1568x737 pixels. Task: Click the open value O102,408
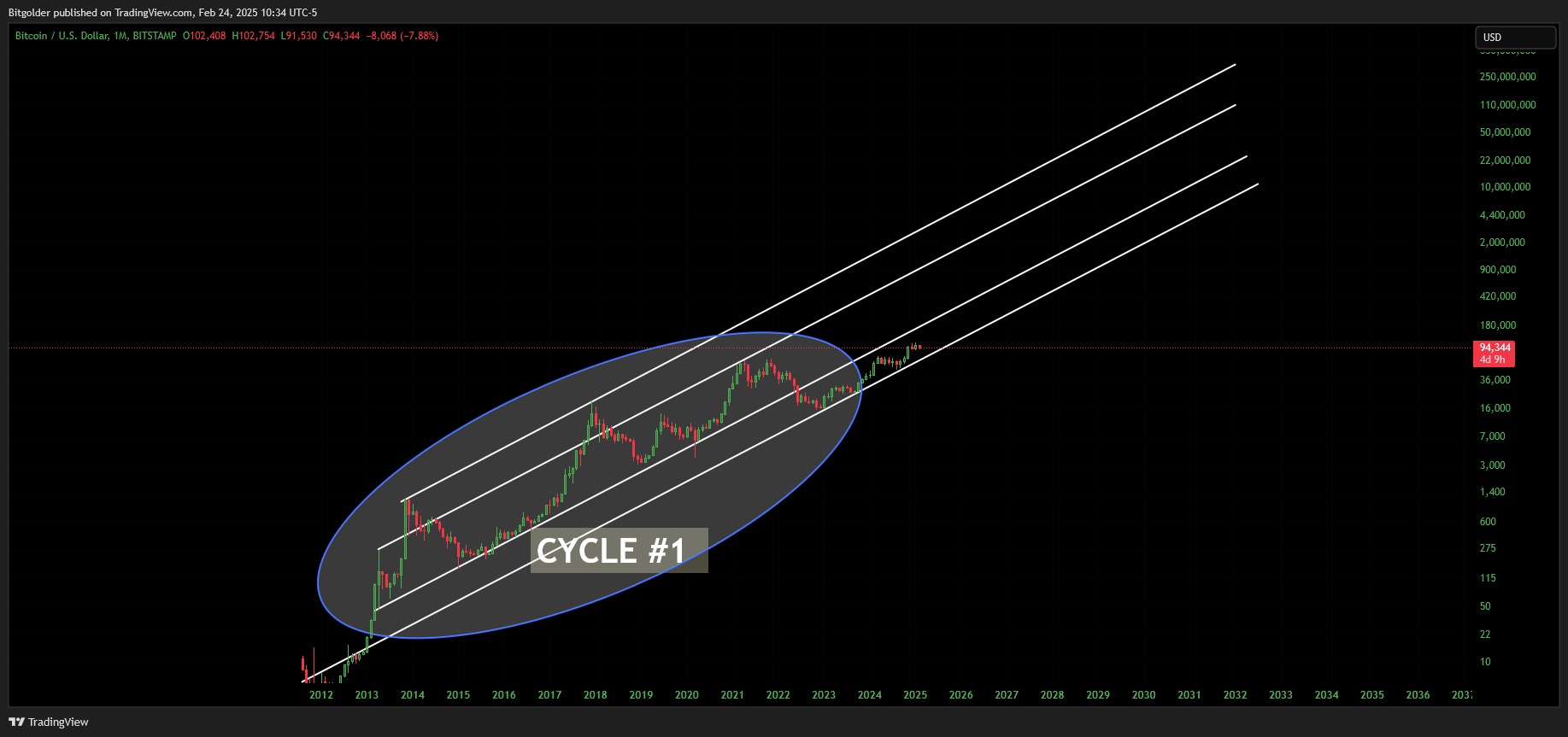204,36
